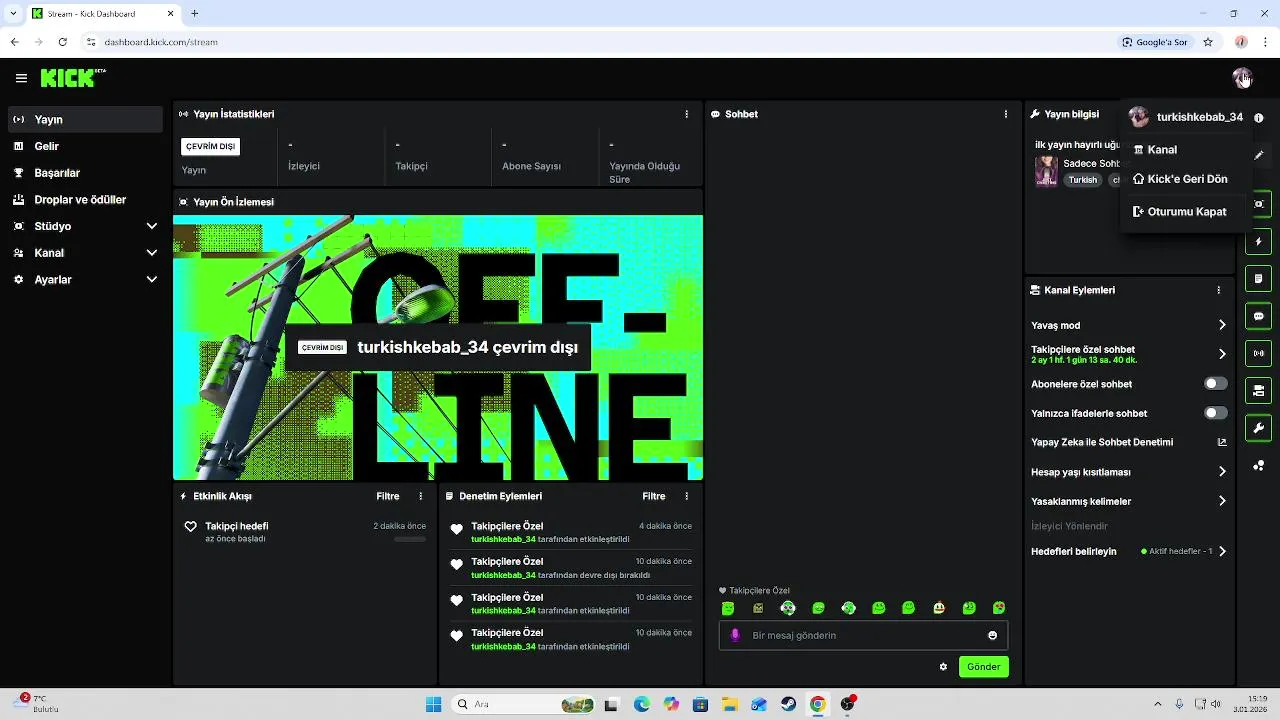Open the Sohbet panel options menu (three dots)

1006,114
